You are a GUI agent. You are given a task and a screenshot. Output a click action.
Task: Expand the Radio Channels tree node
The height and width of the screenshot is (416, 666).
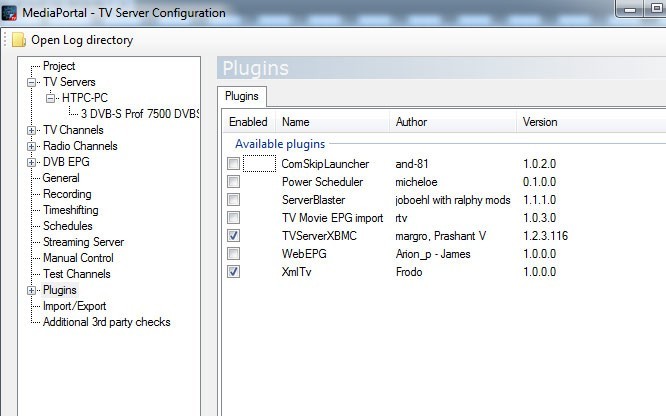pyautogui.click(x=33, y=146)
